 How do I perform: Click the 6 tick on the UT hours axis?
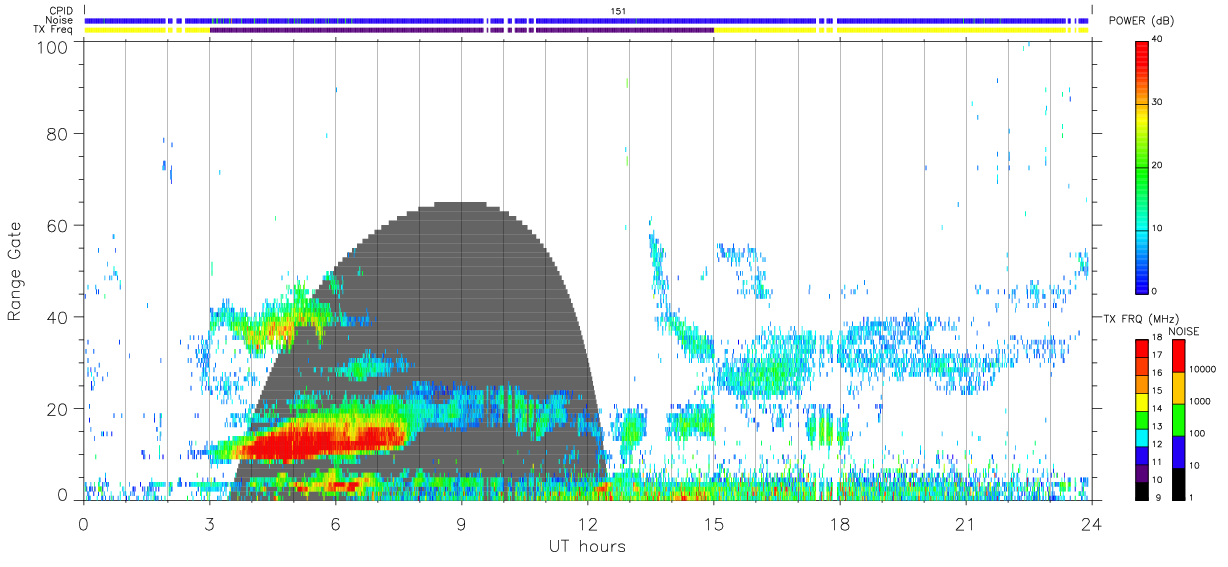pyautogui.click(x=335, y=523)
